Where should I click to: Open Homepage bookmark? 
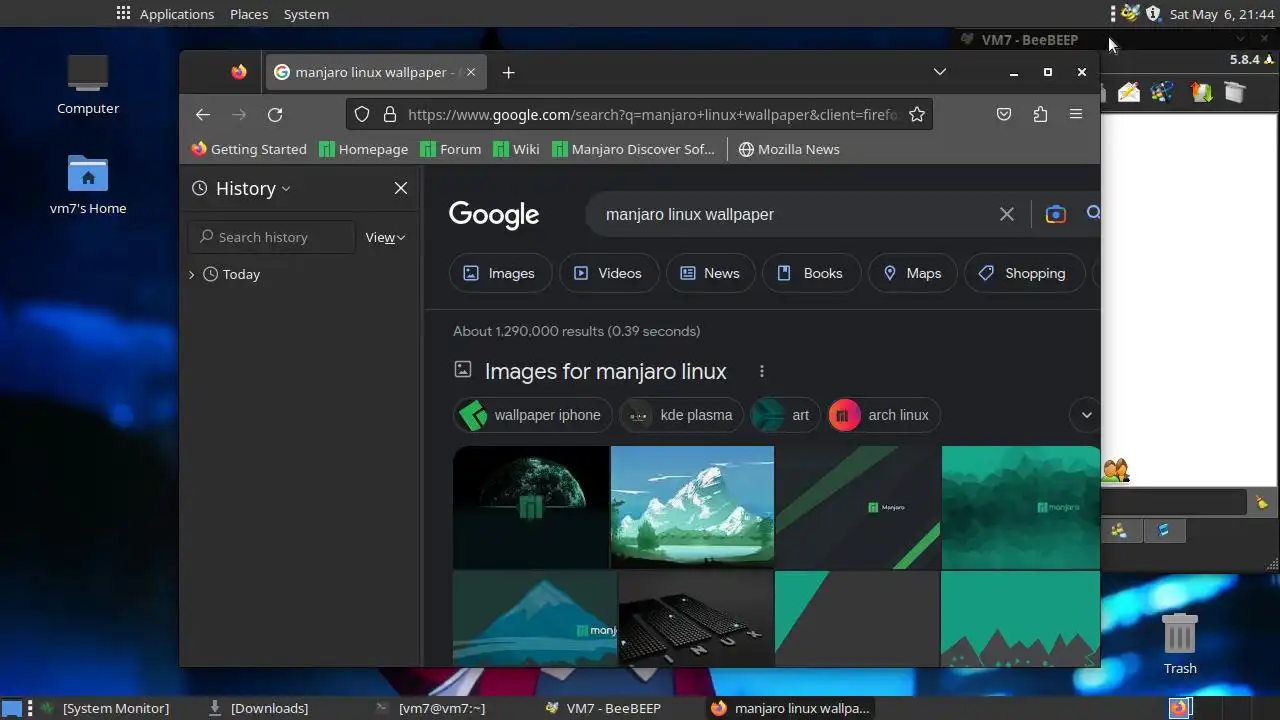click(363, 149)
